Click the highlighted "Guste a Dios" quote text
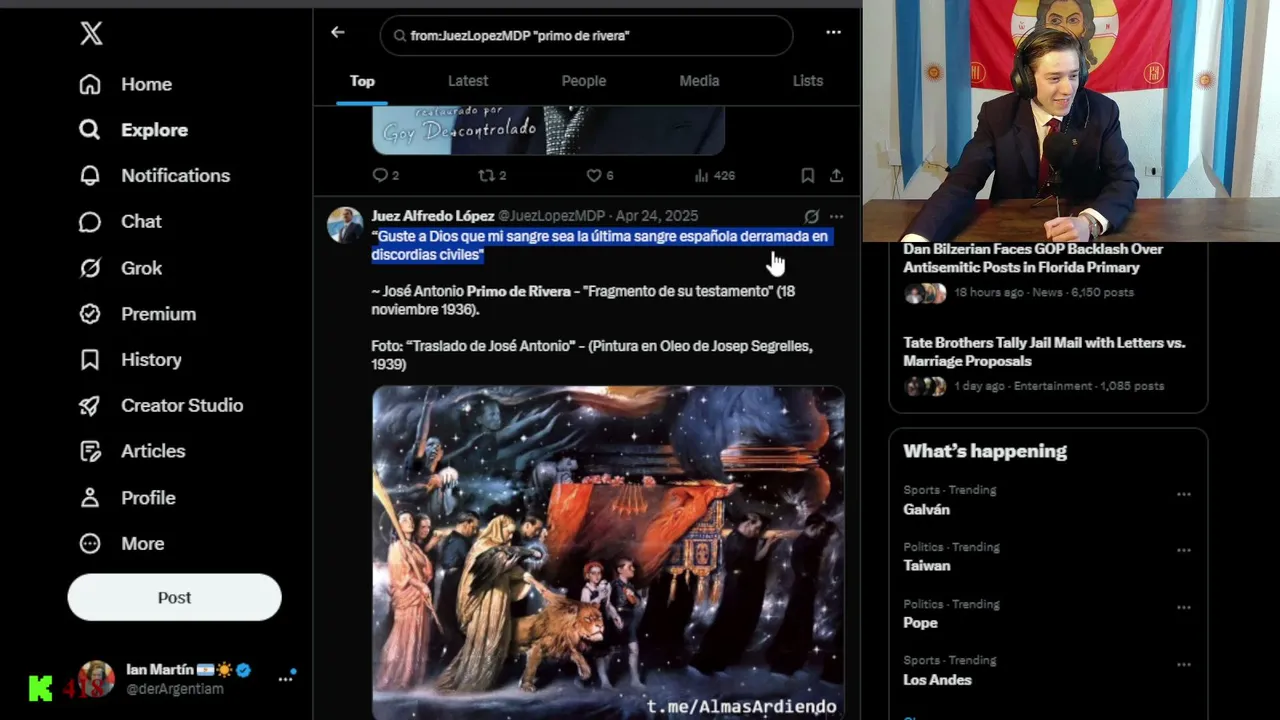The width and height of the screenshot is (1280, 720). click(600, 246)
